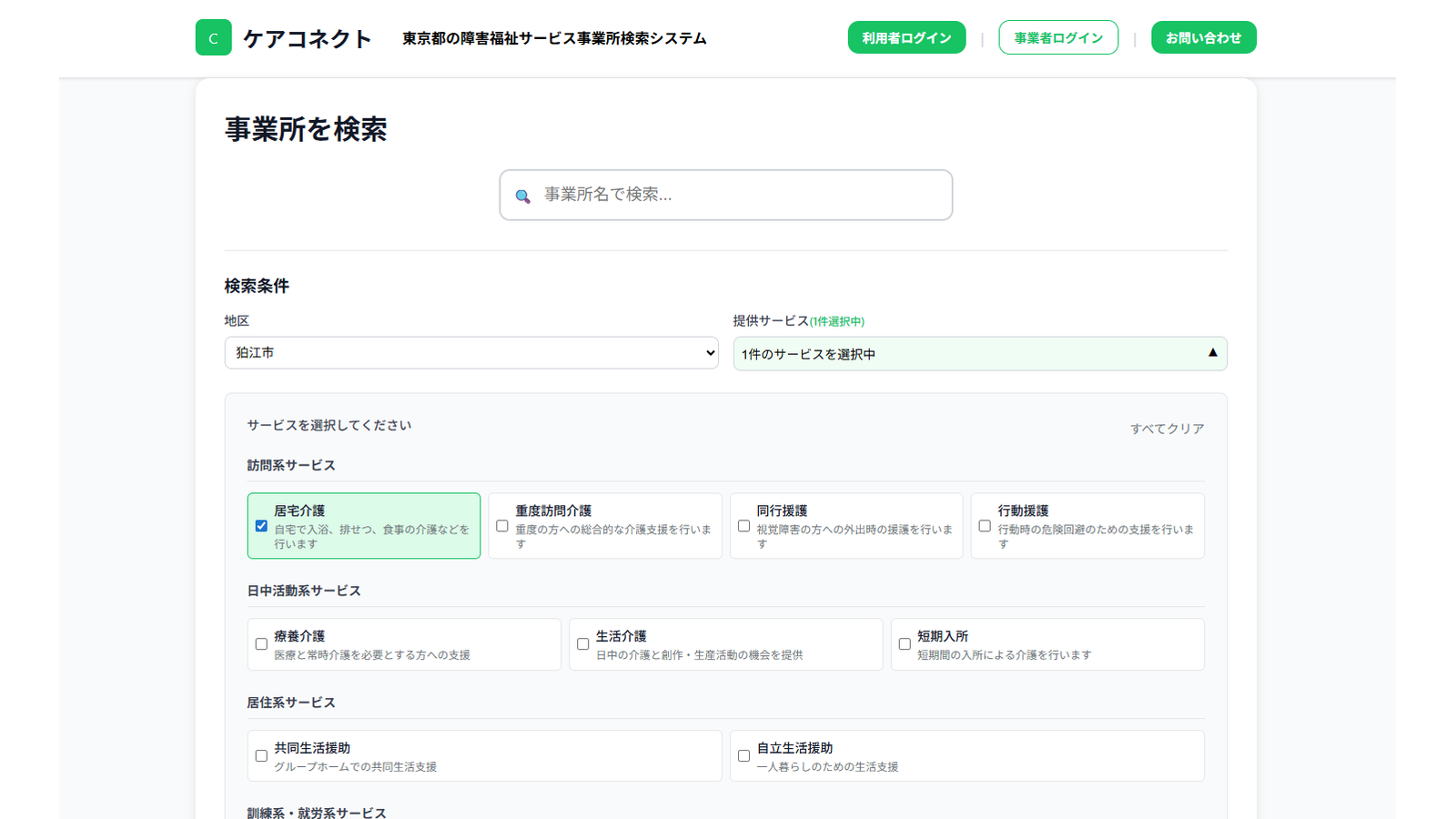Click the 自宅で入浴、排せつ description text

click(372, 537)
